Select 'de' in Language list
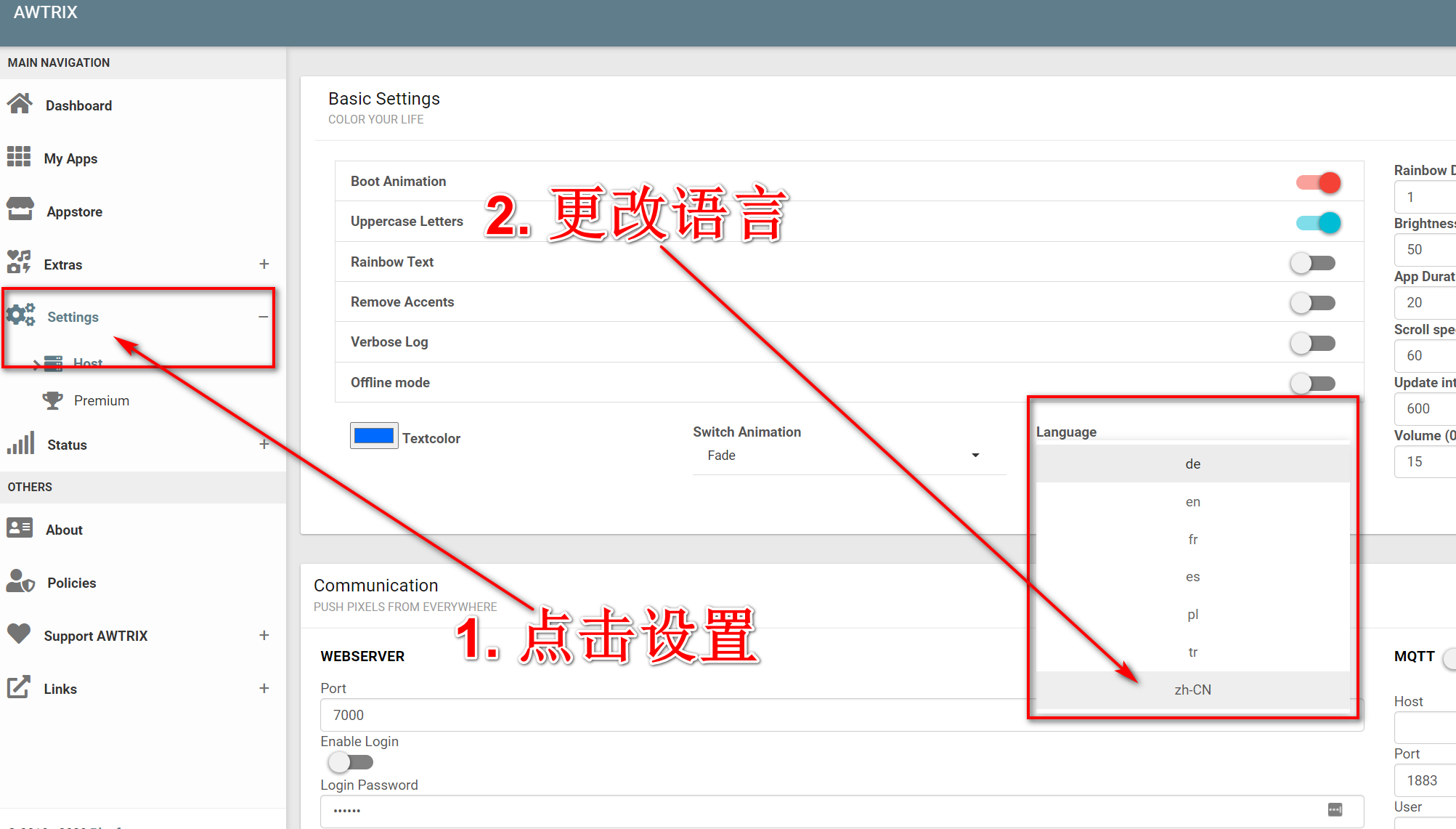This screenshot has height=829, width=1456. (1192, 464)
